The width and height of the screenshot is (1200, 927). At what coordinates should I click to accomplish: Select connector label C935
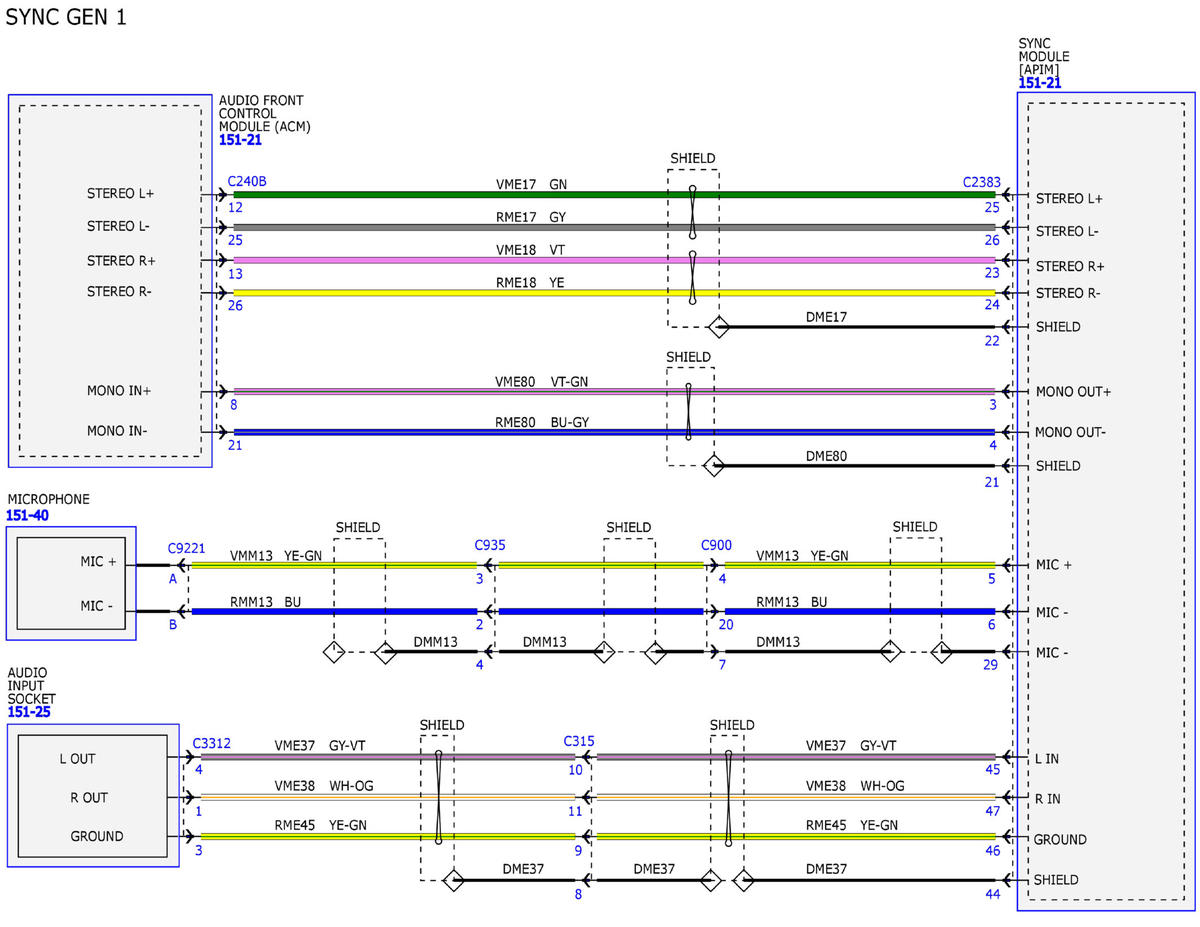tap(490, 546)
